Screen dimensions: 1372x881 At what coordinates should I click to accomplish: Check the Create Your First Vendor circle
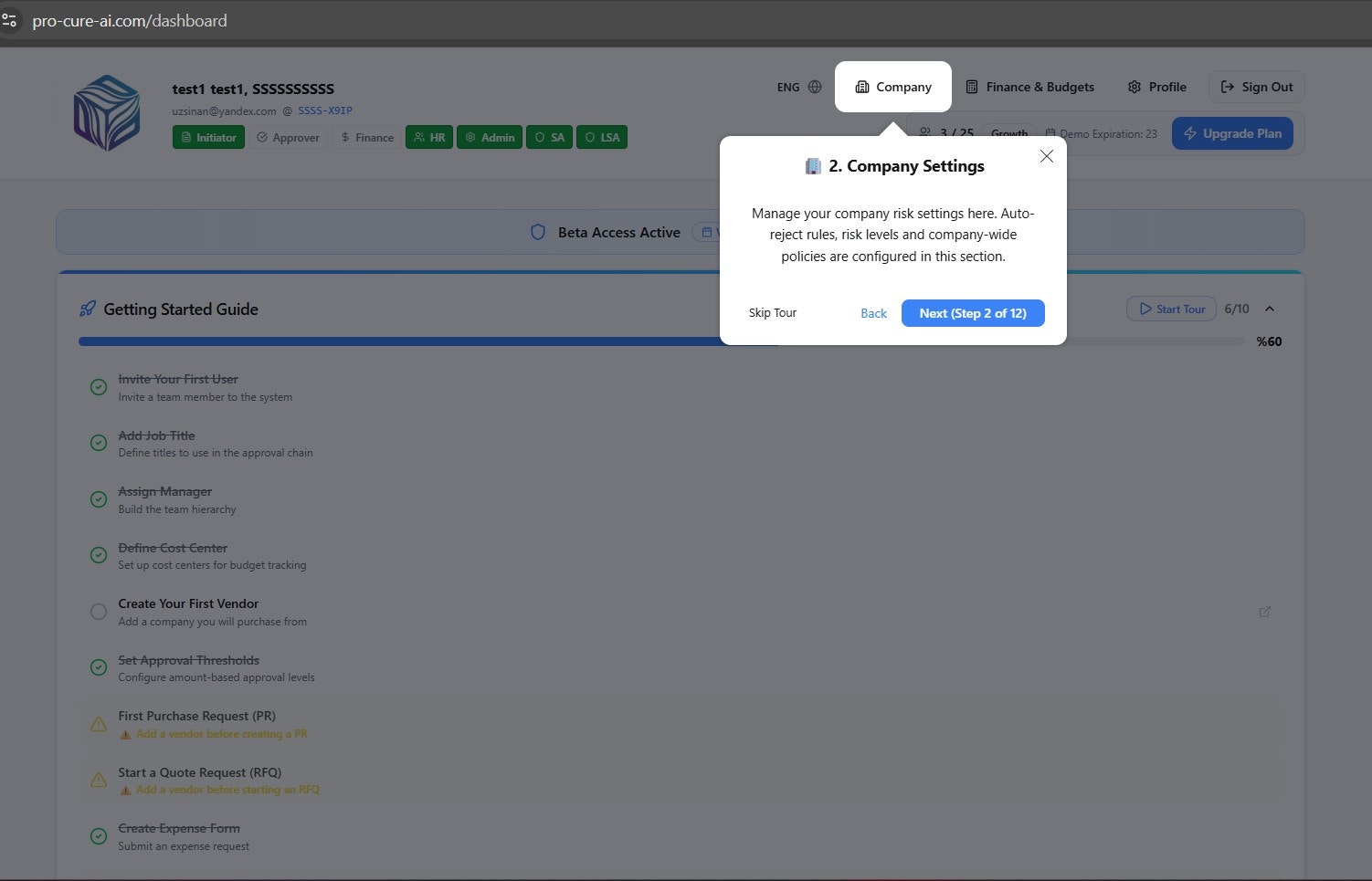tap(99, 612)
